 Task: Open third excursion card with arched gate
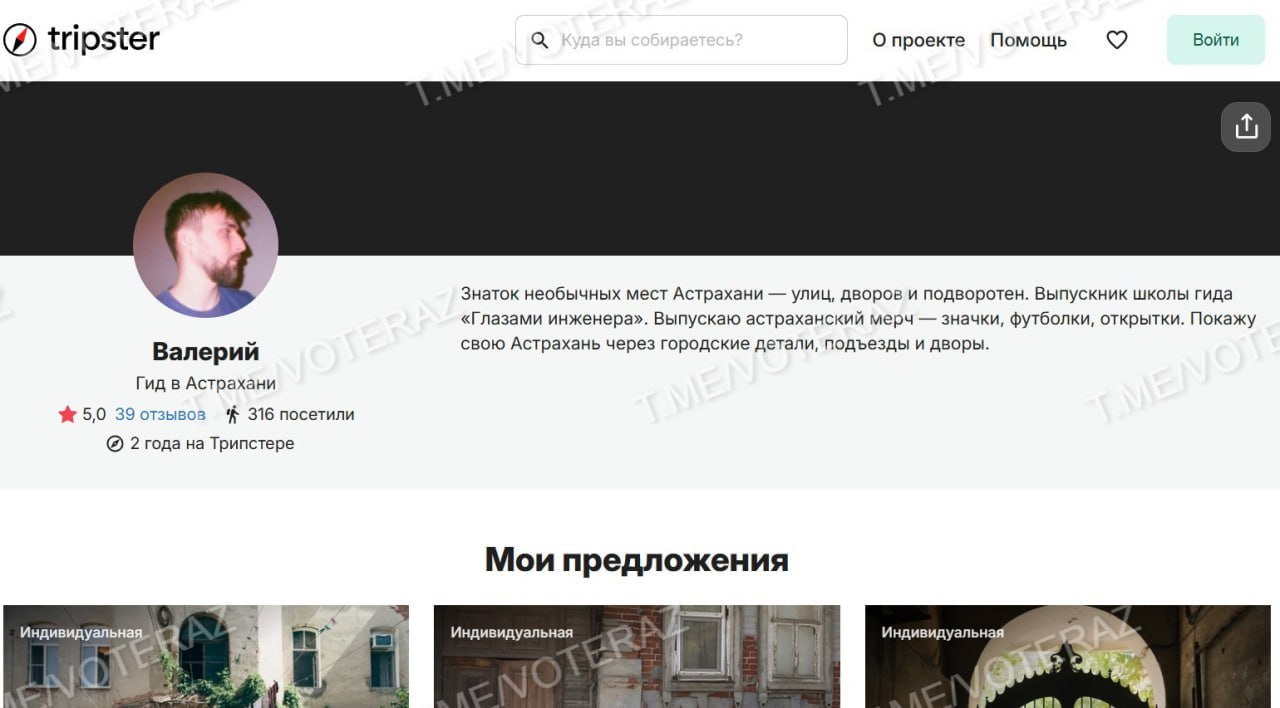pyautogui.click(x=1068, y=656)
